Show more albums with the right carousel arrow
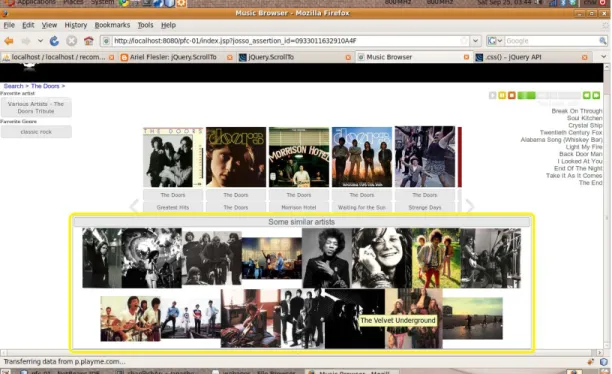612x374 pixels. pos(470,206)
